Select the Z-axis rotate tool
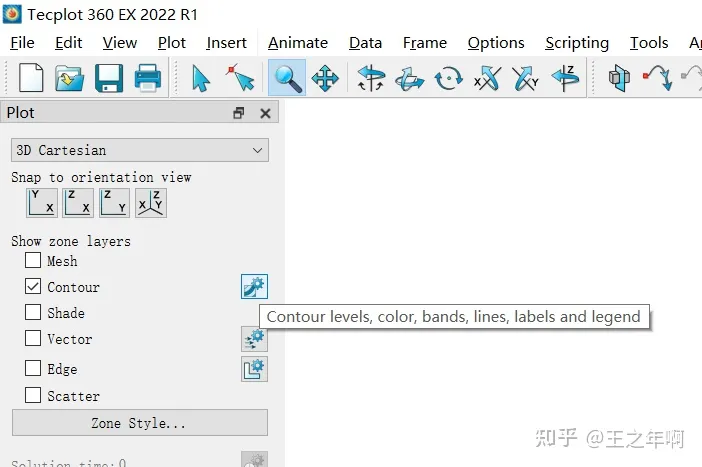This screenshot has height=467, width=702. 565,78
